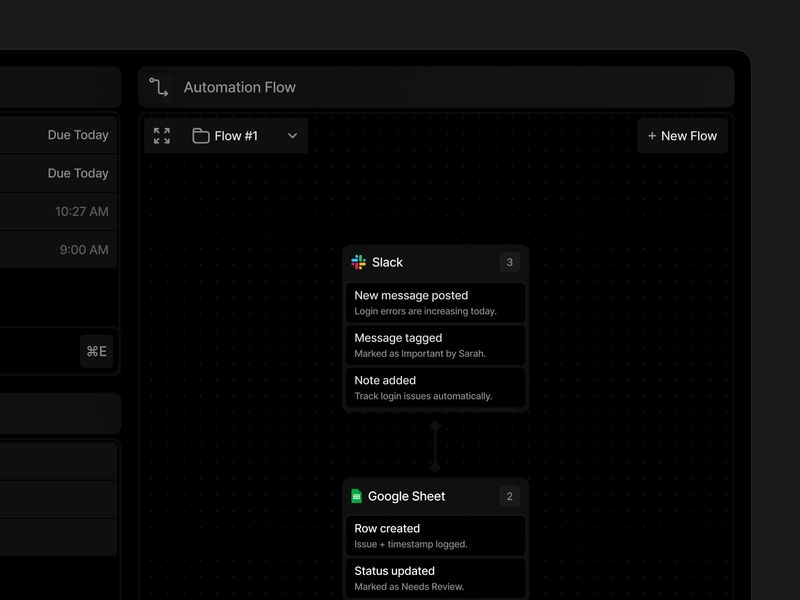Click the event count badge showing 3 on Slack
Screen dimensions: 800x600
(508, 262)
